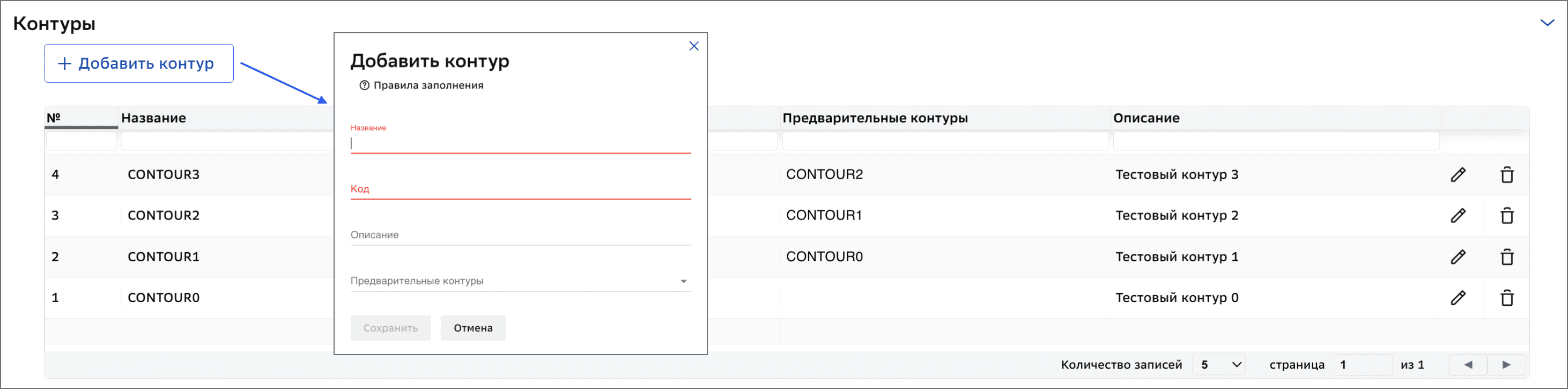
Task: Click the Добавить контур button
Action: (139, 63)
